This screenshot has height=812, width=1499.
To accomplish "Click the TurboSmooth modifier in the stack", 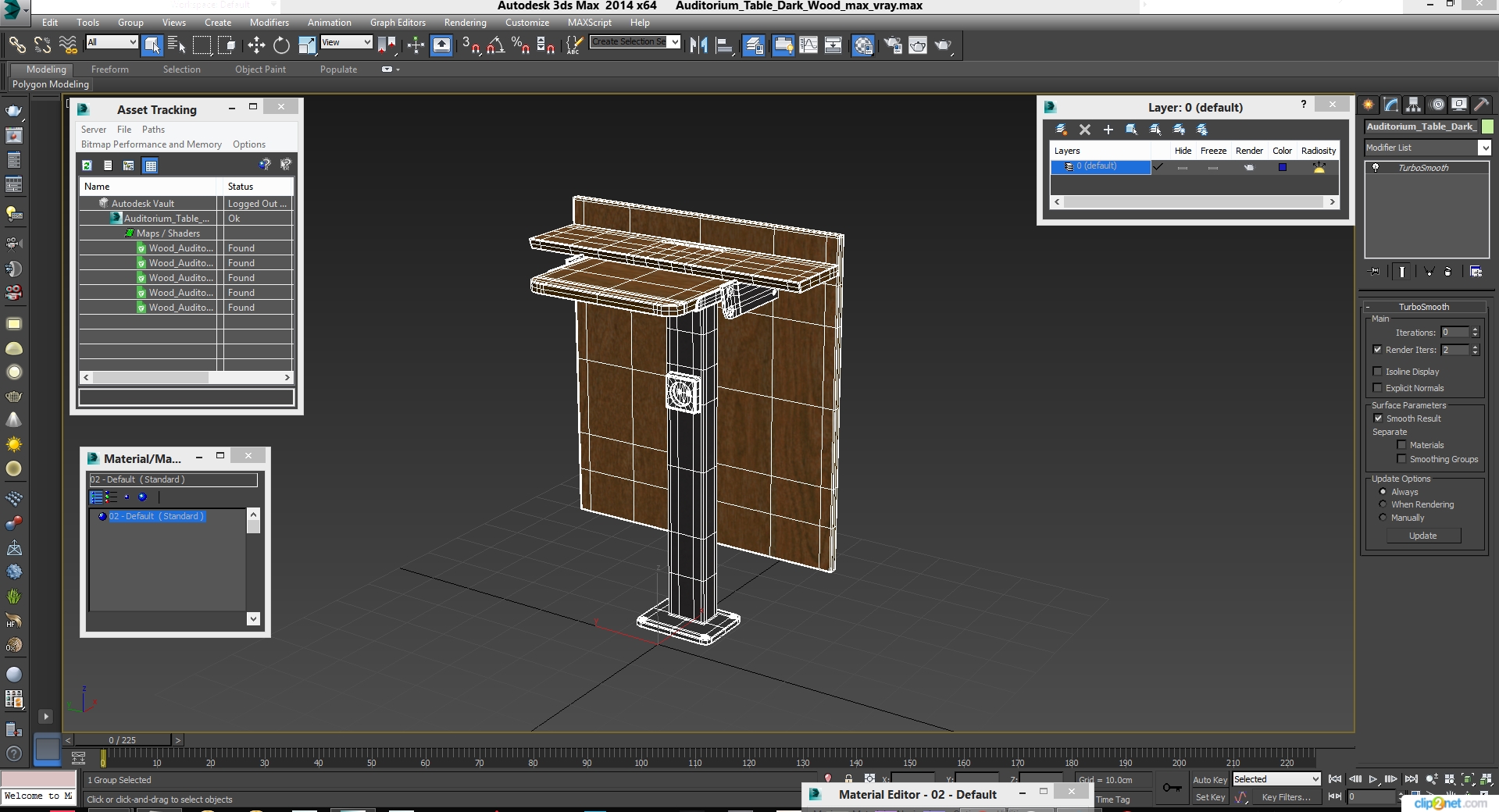I will (1422, 168).
